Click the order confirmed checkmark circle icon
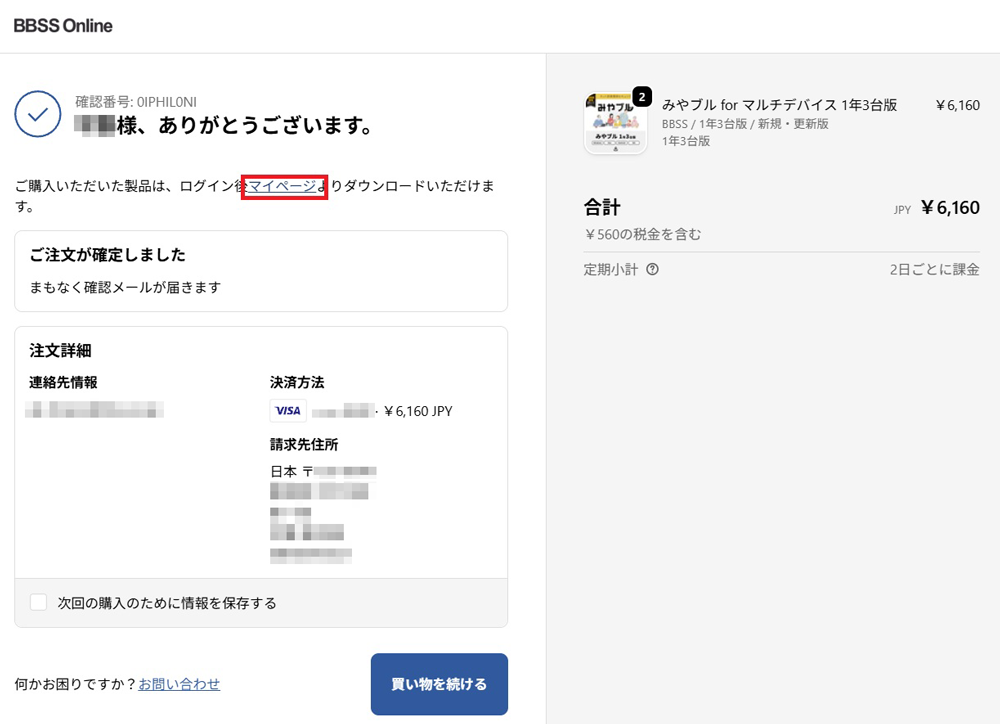 click(38, 114)
